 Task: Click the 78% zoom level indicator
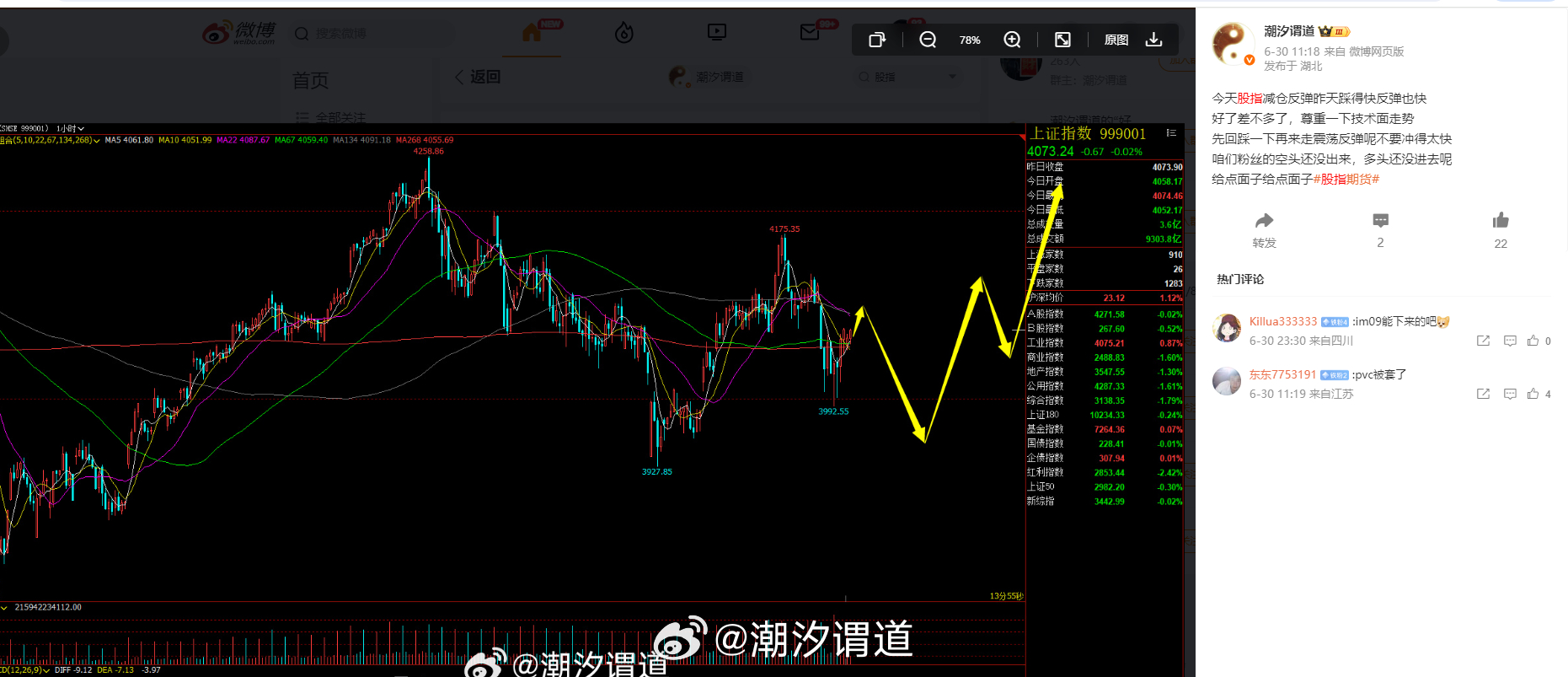(x=970, y=40)
